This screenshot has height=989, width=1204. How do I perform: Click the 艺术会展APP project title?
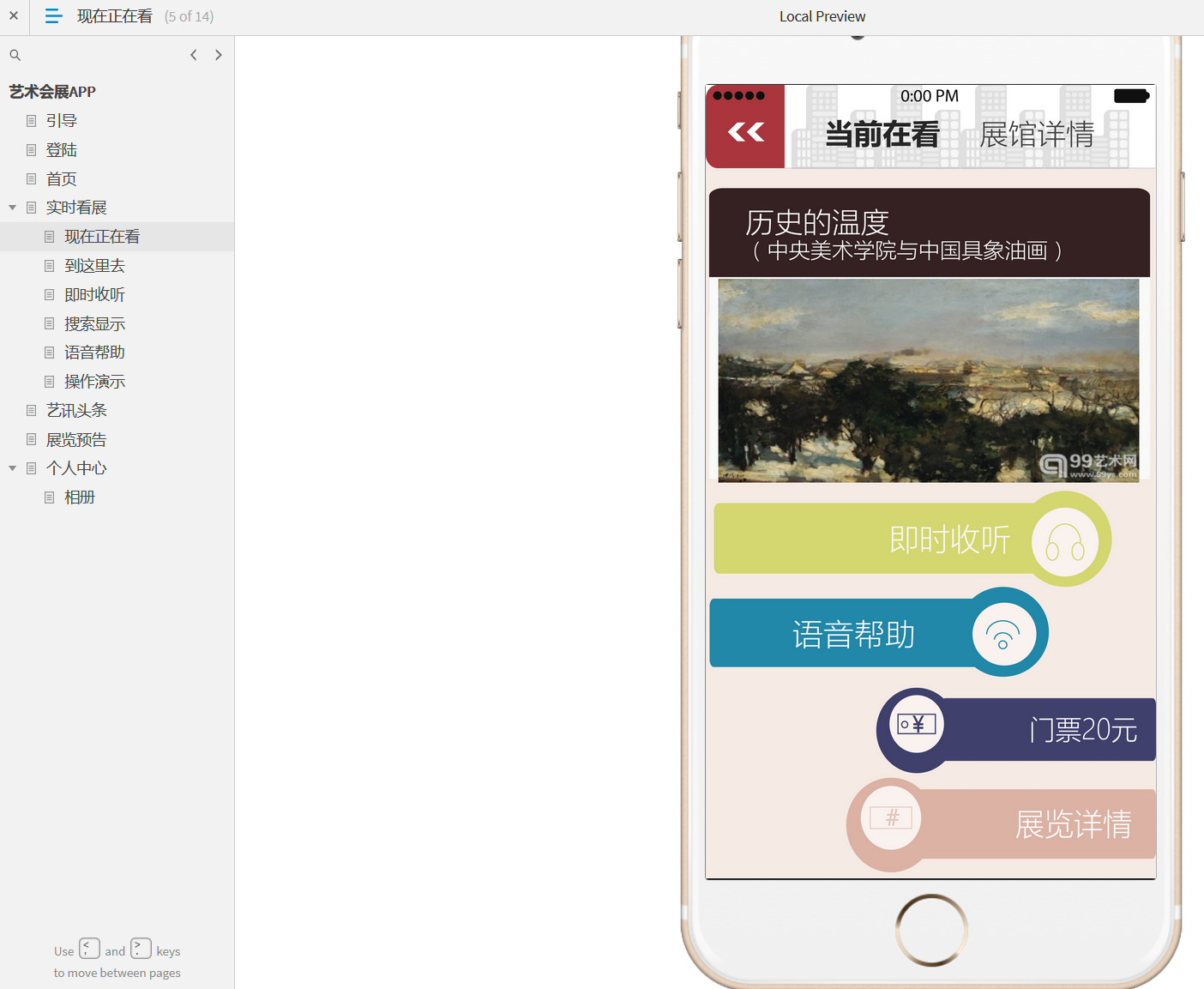coord(52,92)
